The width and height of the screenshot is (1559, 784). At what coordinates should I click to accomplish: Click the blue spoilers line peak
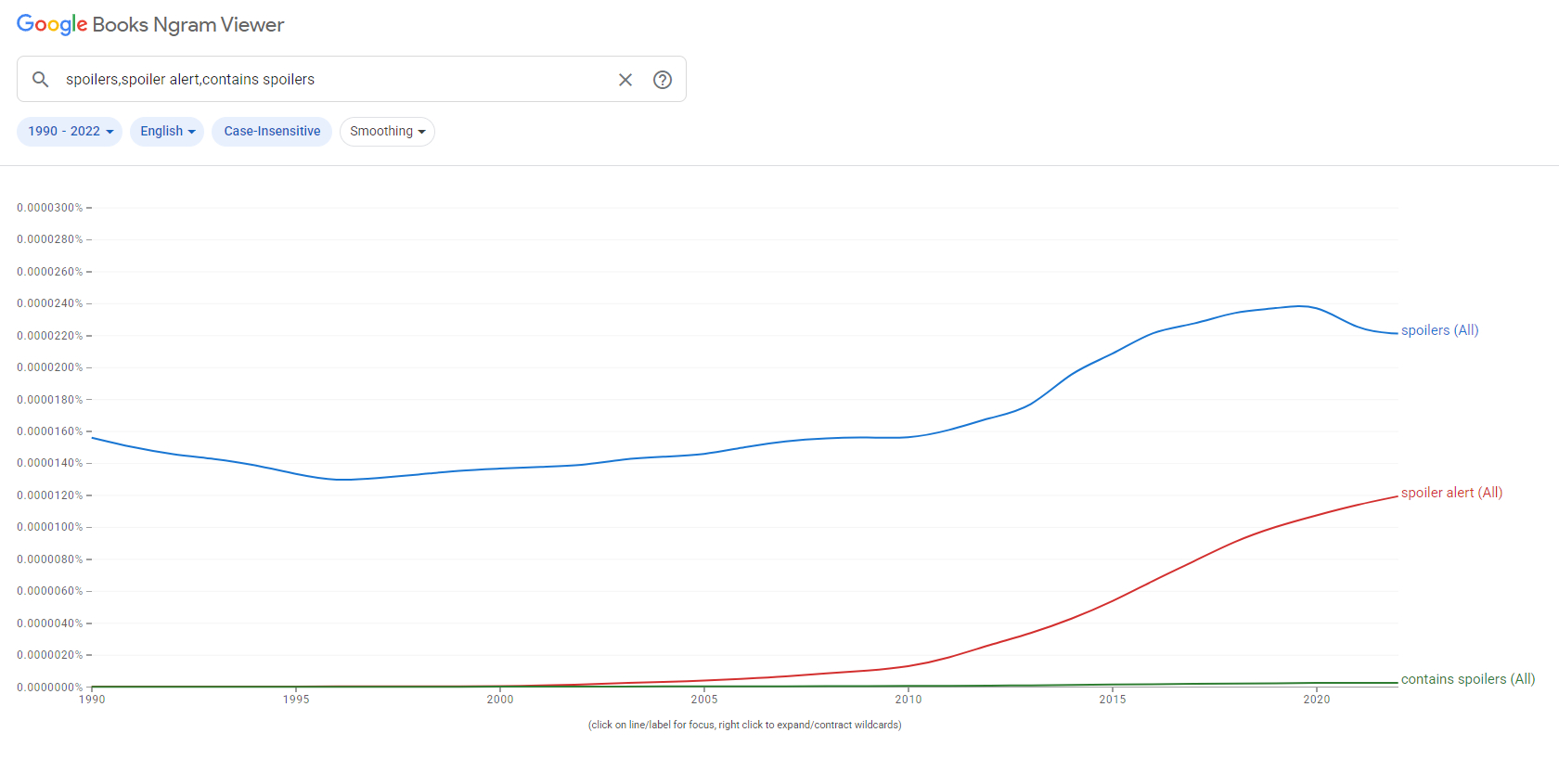tap(1299, 306)
